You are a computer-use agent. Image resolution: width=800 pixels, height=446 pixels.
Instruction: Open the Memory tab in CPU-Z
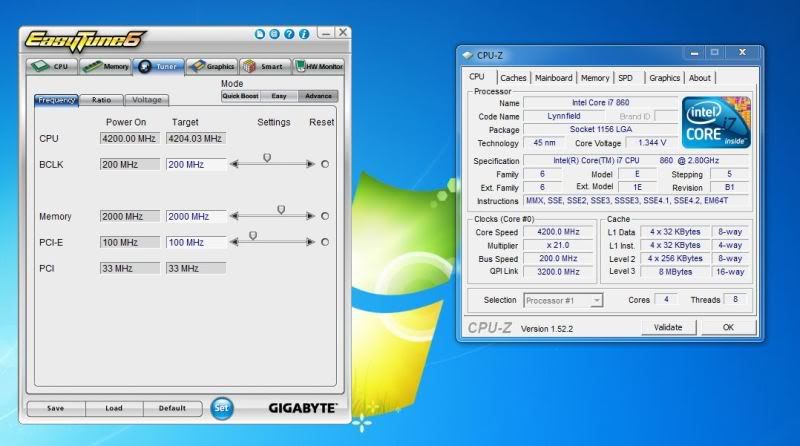pos(595,78)
